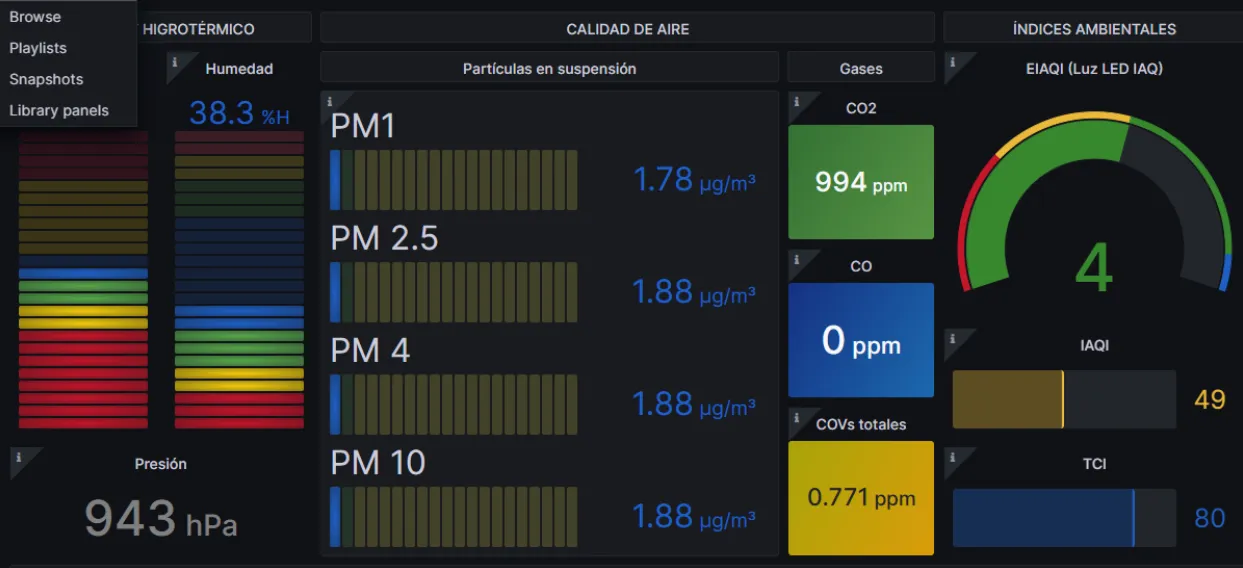The height and width of the screenshot is (568, 1243).
Task: Open Snapshots from the dashboards menu
Action: pos(46,79)
